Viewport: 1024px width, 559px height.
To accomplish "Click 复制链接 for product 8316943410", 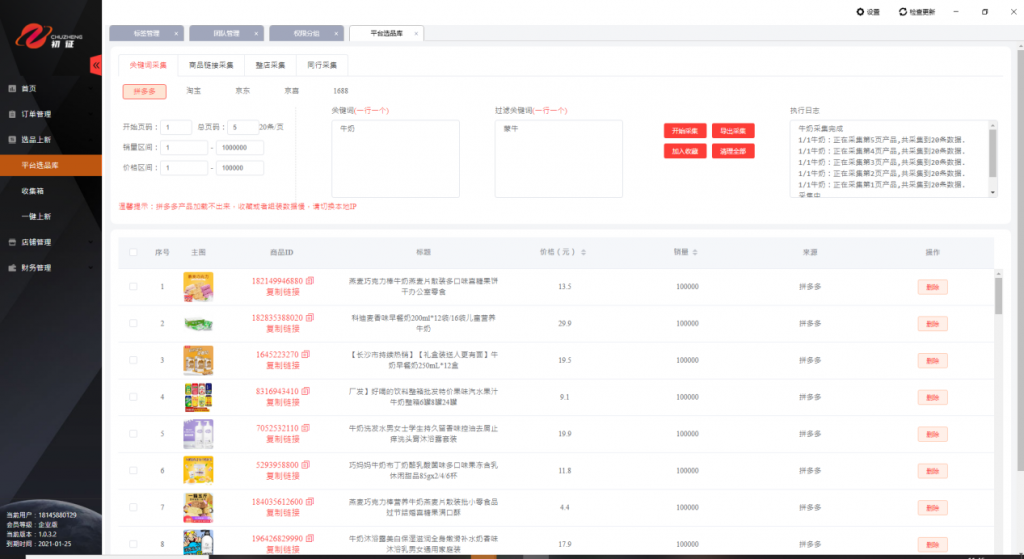I will pyautogui.click(x=283, y=402).
